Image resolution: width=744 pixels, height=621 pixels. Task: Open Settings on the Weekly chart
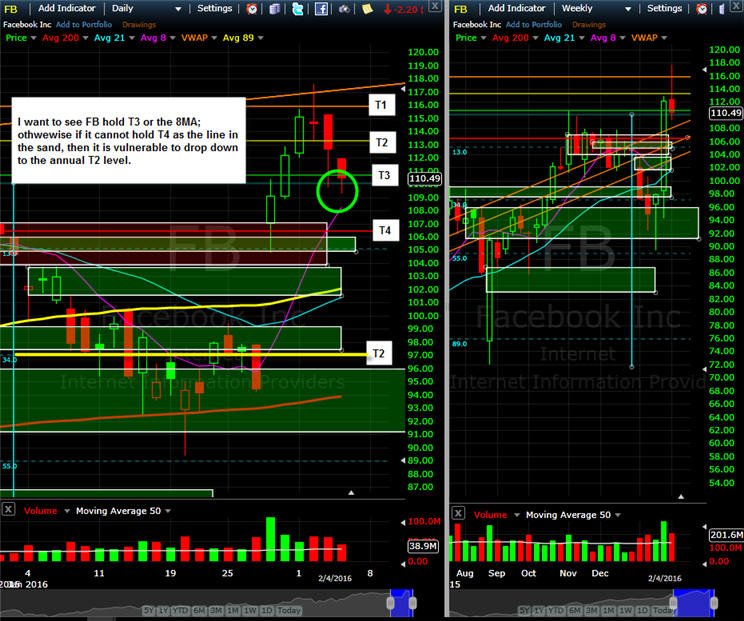[x=664, y=8]
